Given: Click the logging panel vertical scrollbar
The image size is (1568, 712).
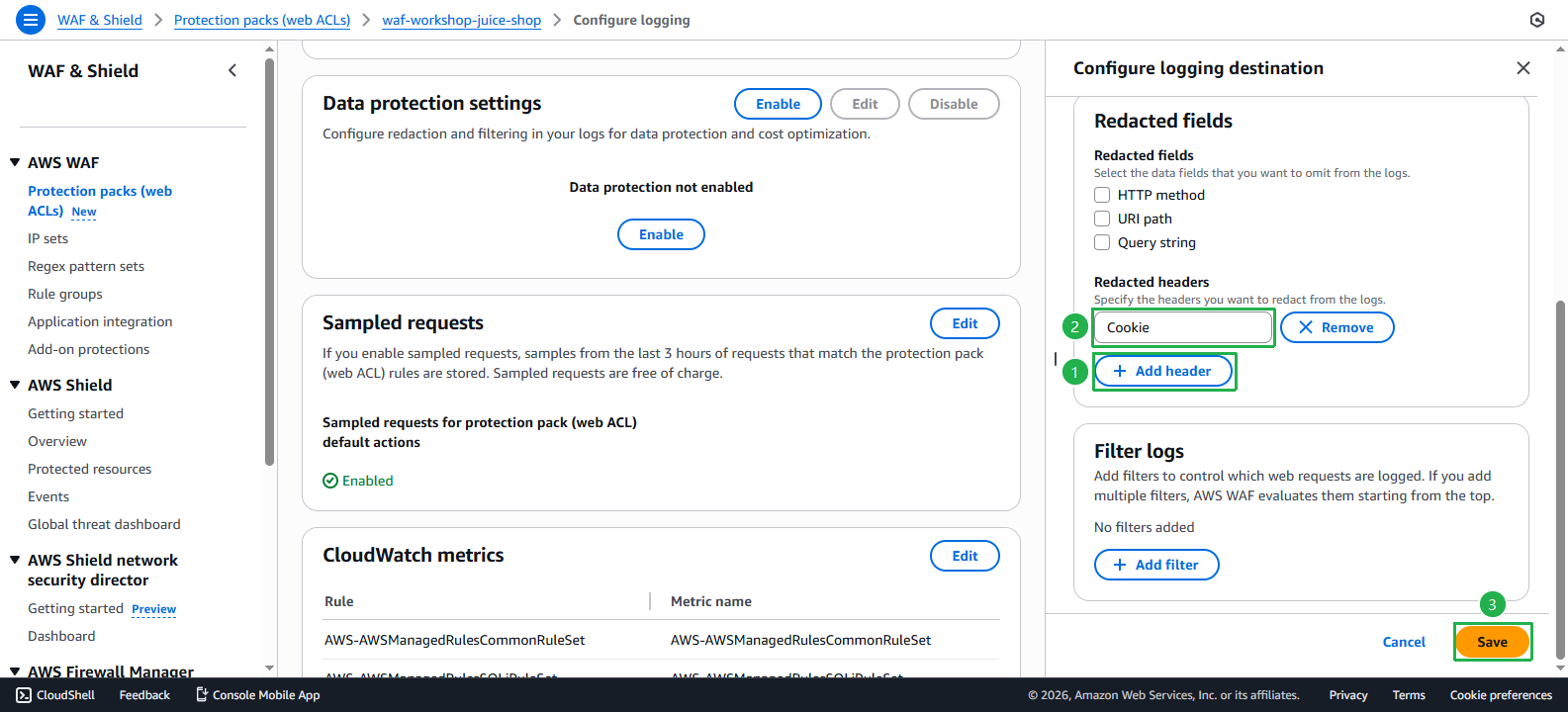Looking at the screenshot, I should point(1561,480).
